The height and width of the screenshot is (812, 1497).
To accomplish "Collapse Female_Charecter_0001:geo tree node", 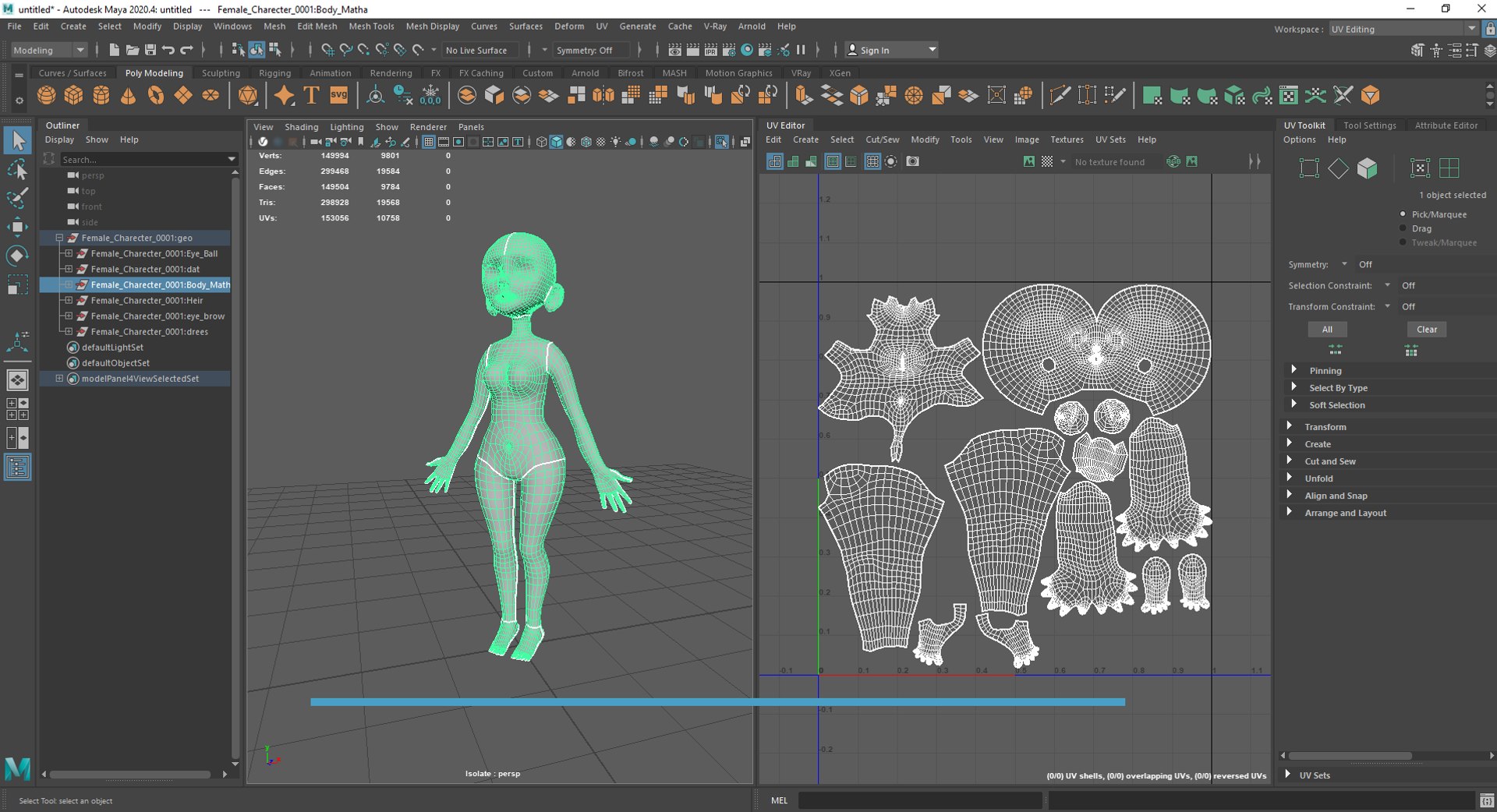I will (59, 238).
